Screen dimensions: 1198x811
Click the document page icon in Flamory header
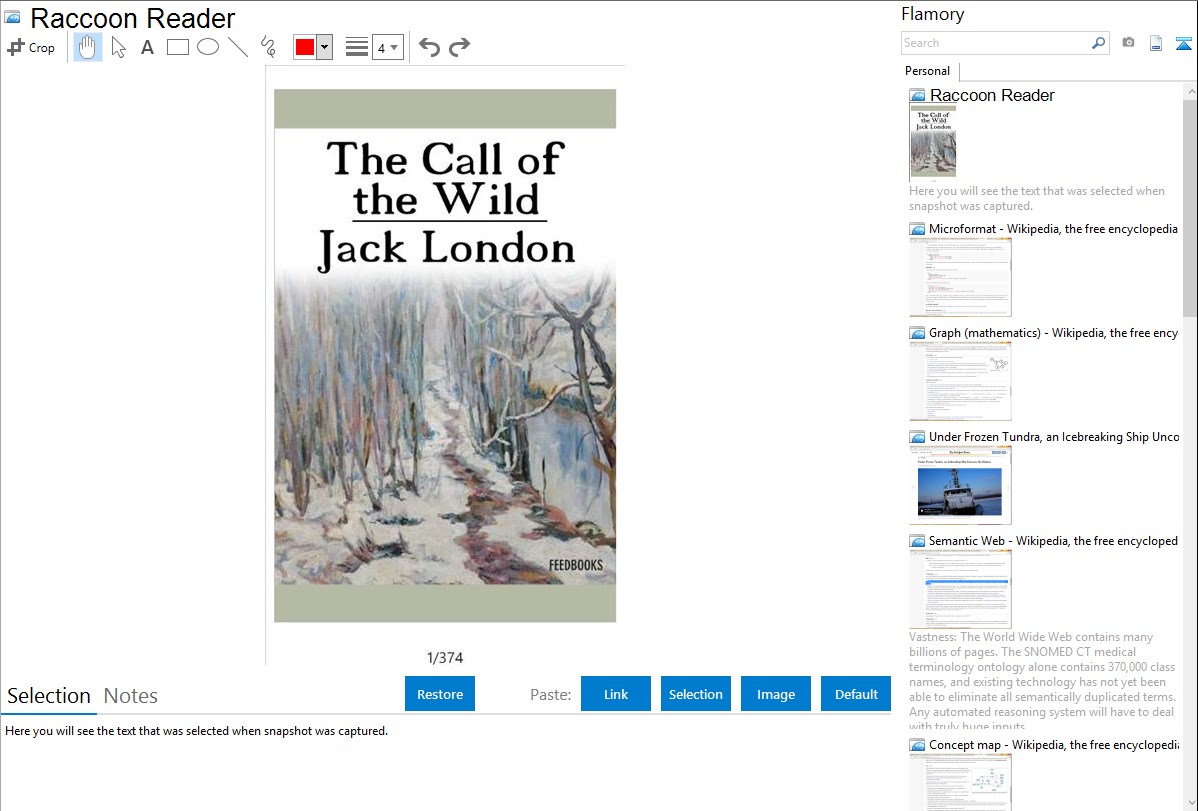click(1156, 43)
